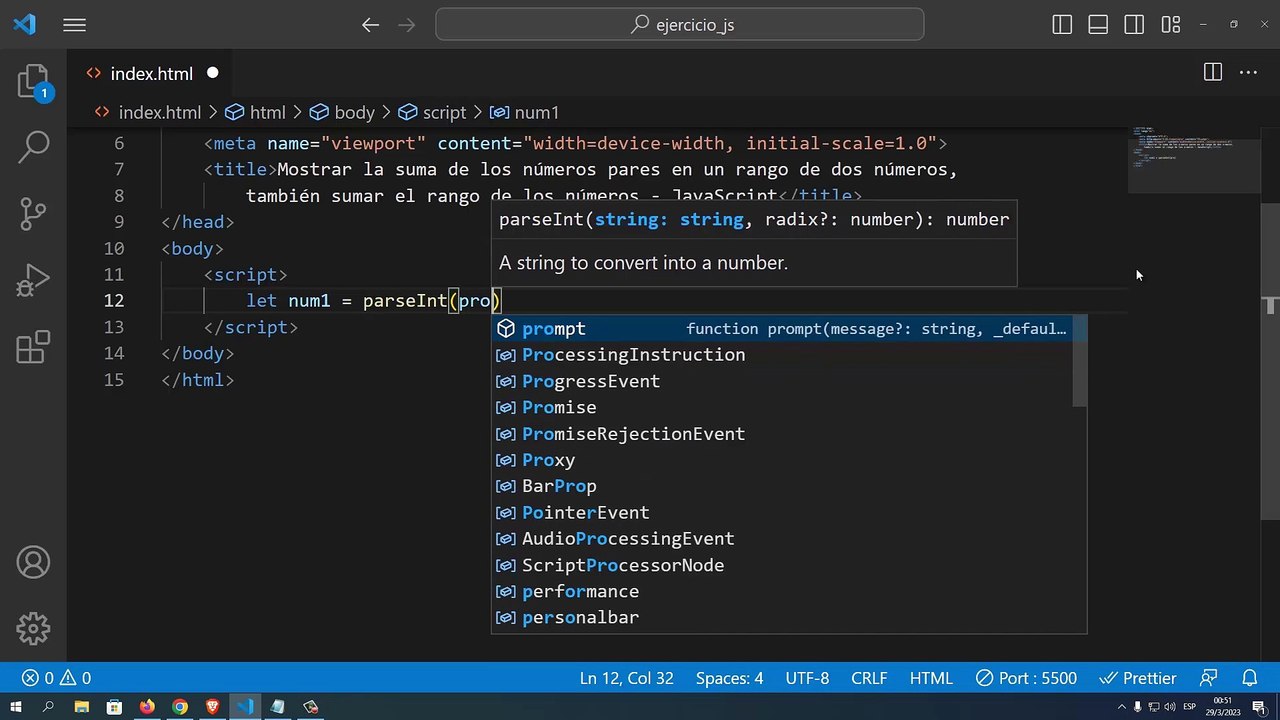
Task: Toggle the primary side bar layout button
Action: tap(1062, 25)
